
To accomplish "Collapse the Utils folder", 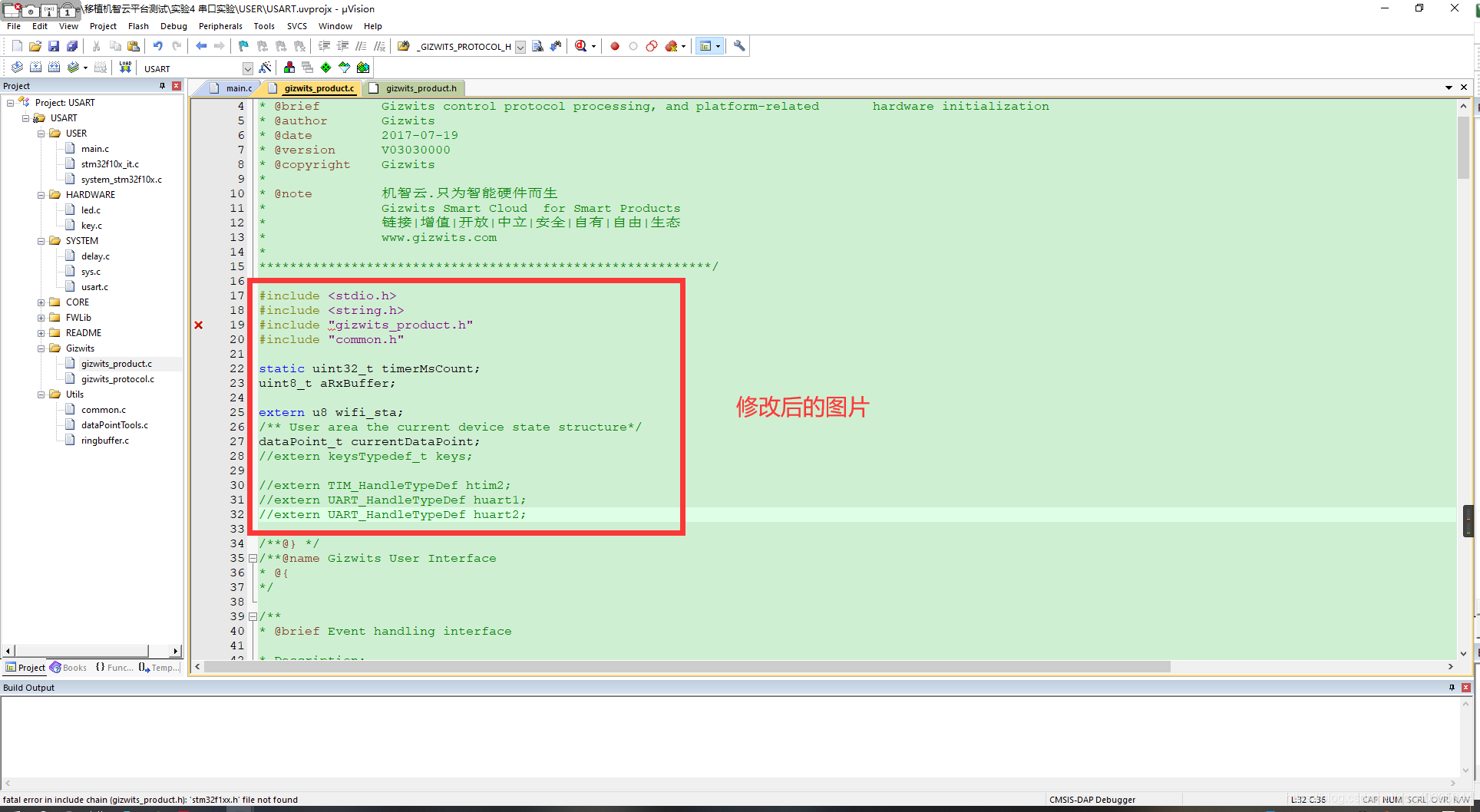I will point(41,394).
